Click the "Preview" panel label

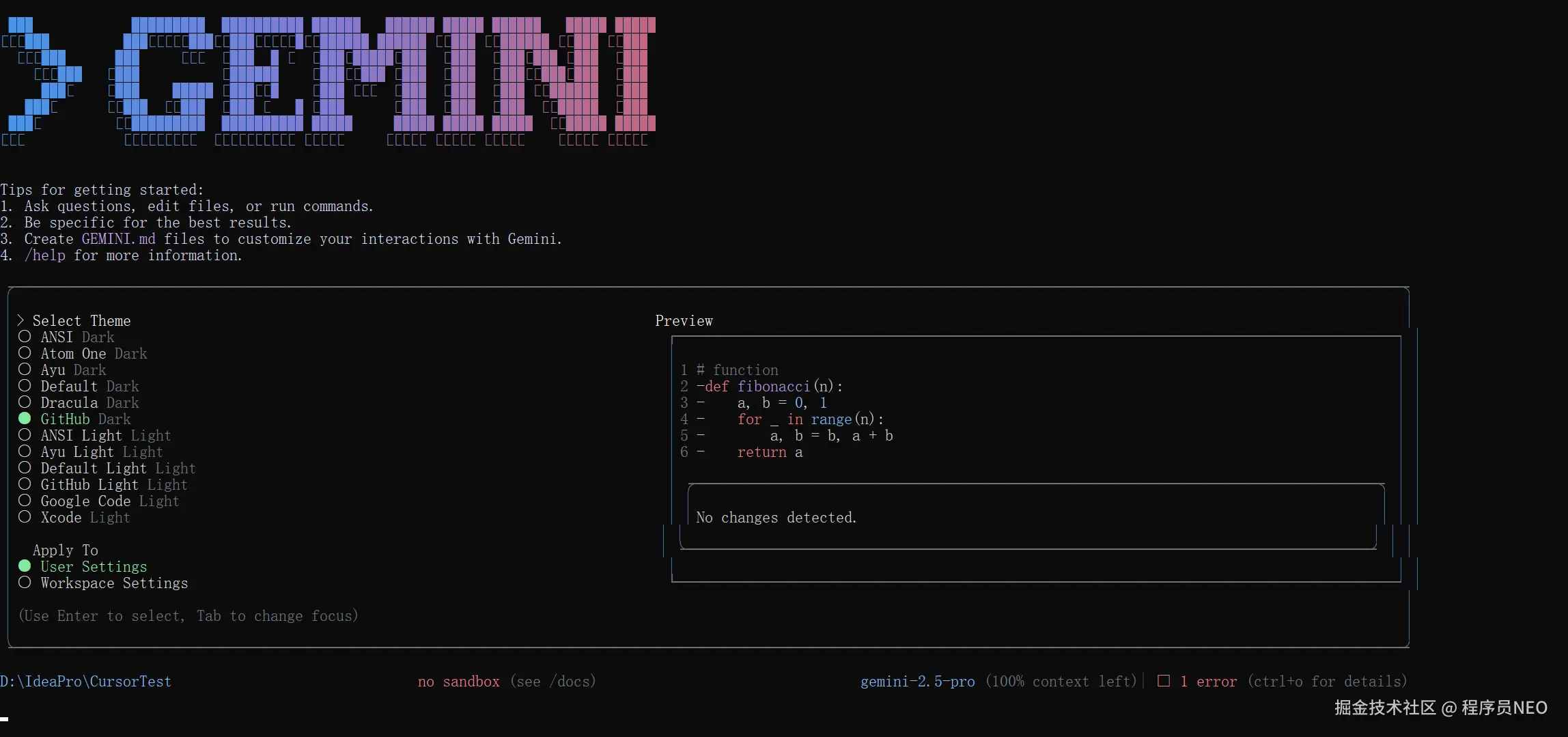click(x=684, y=321)
